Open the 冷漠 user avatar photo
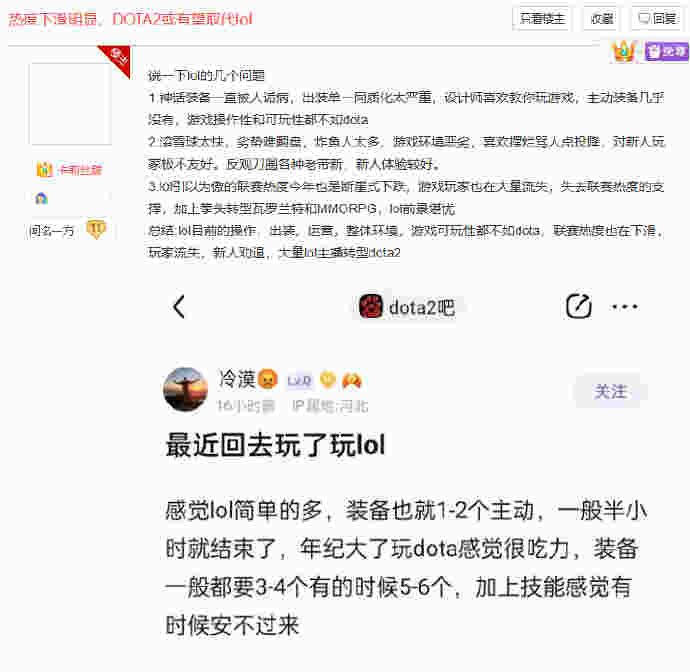Screen dimensions: 690x672 tap(185, 389)
